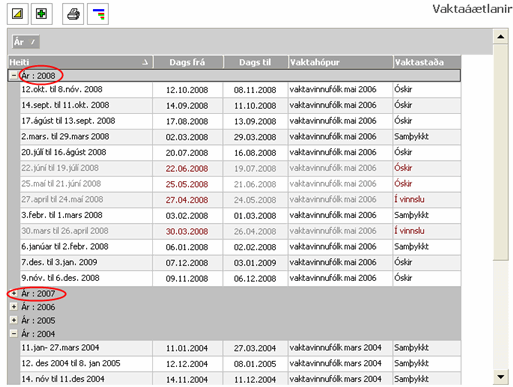Select row '17.ágúst til 13.sept. 2008'
513x387 pixels.
pyautogui.click(x=240, y=121)
